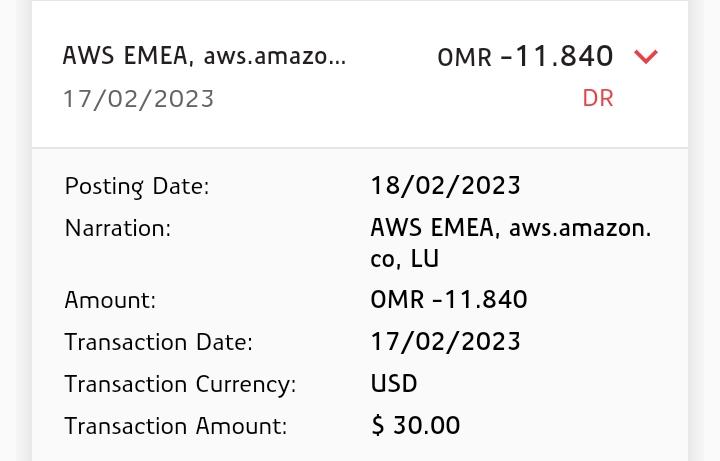Click the Narration label
The image size is (720, 461).
click(x=118, y=228)
